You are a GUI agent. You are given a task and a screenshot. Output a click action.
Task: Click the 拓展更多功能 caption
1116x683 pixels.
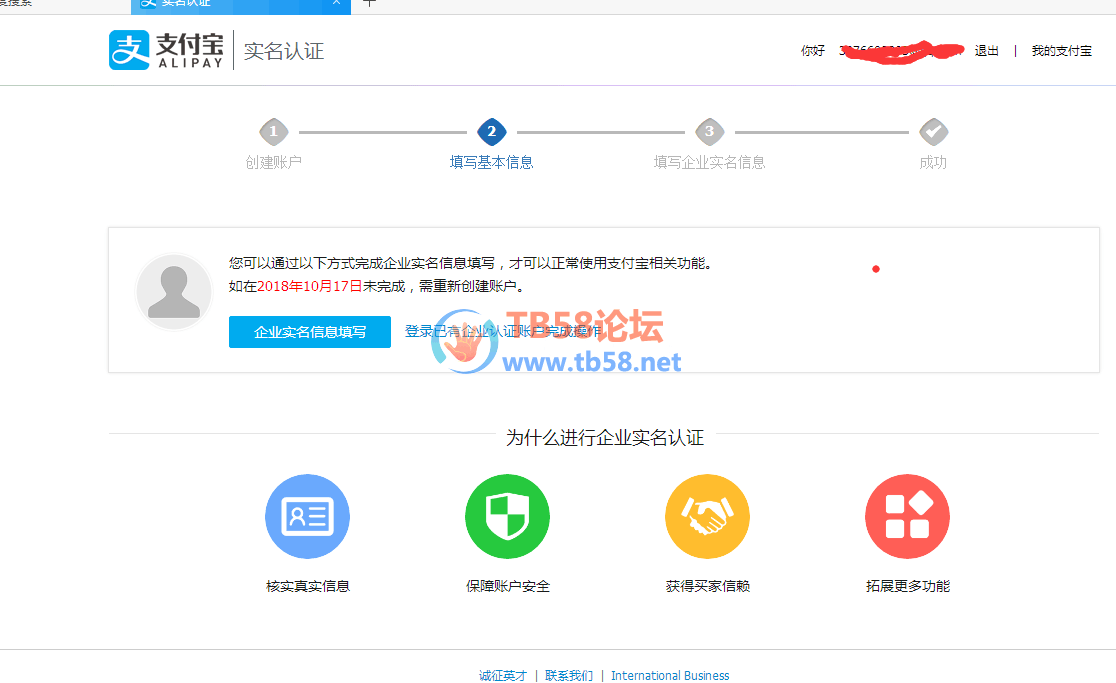click(907, 586)
